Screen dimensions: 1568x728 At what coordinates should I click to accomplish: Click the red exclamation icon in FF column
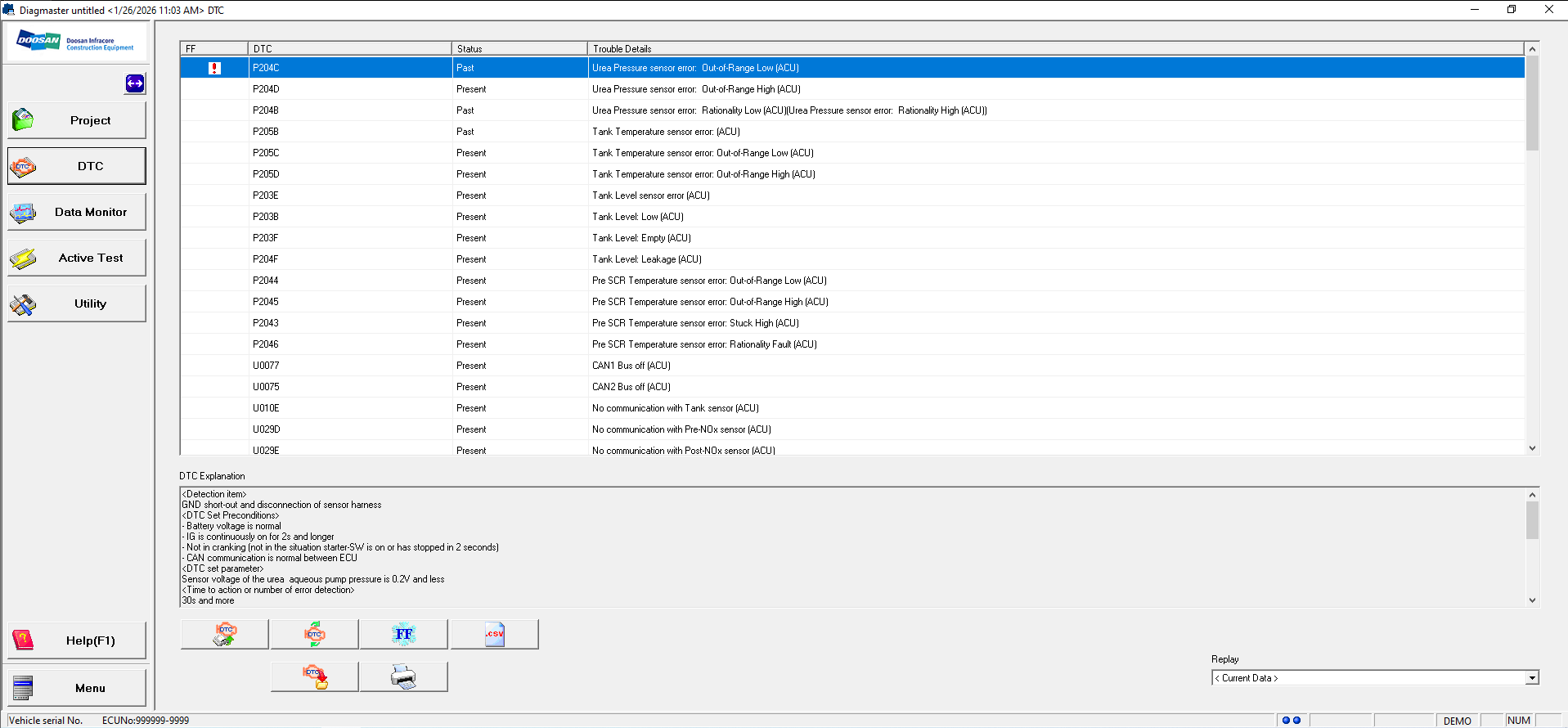[214, 68]
